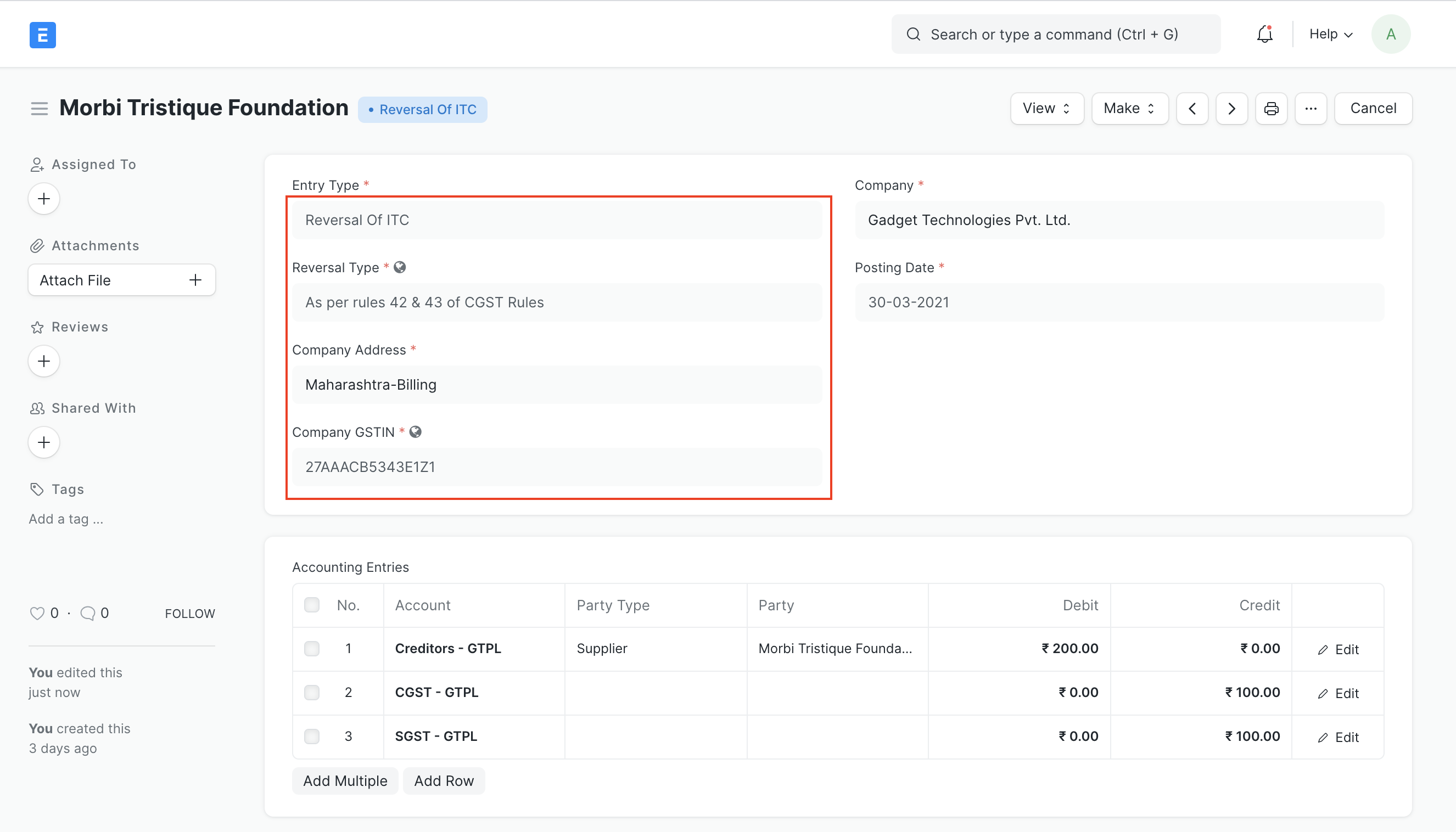Expand the Make dropdown menu
Image resolution: width=1456 pixels, height=832 pixels.
(1128, 108)
